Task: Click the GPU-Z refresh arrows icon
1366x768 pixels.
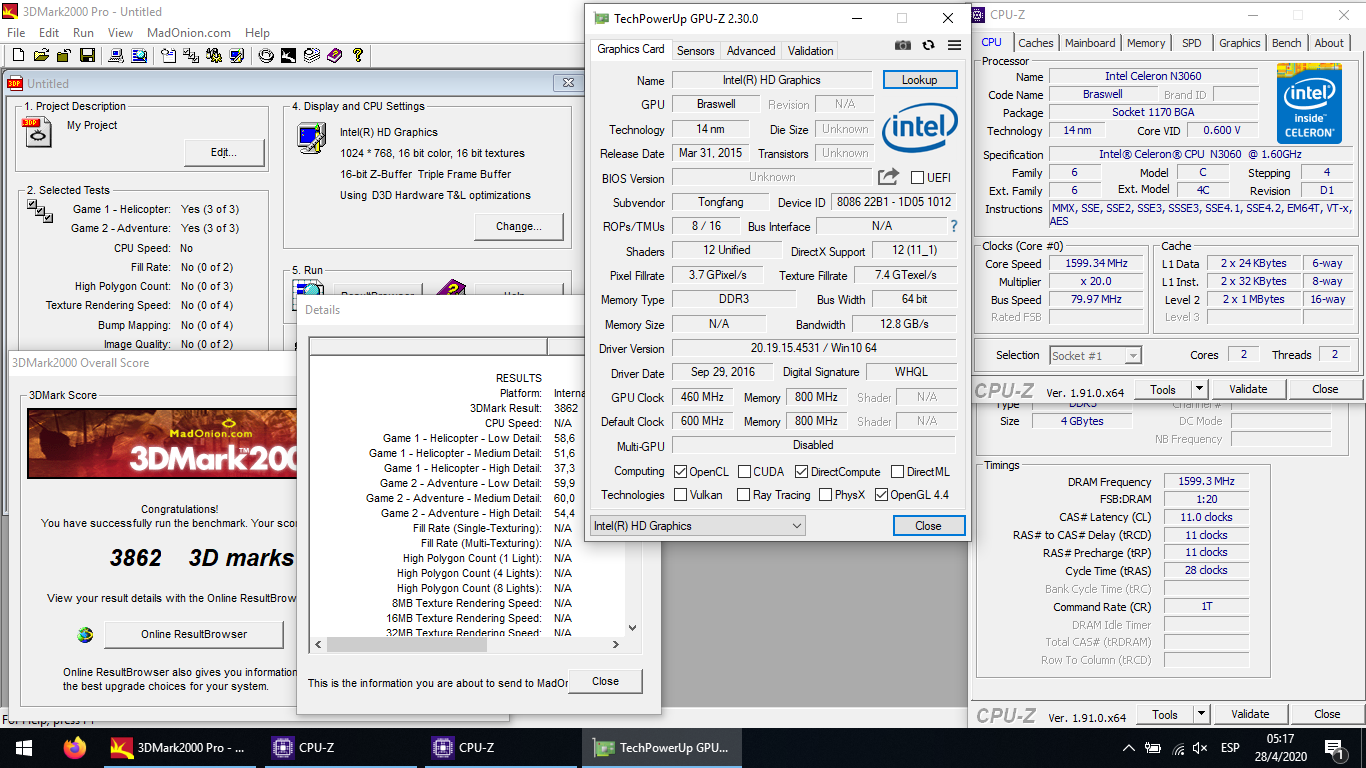Action: click(928, 46)
